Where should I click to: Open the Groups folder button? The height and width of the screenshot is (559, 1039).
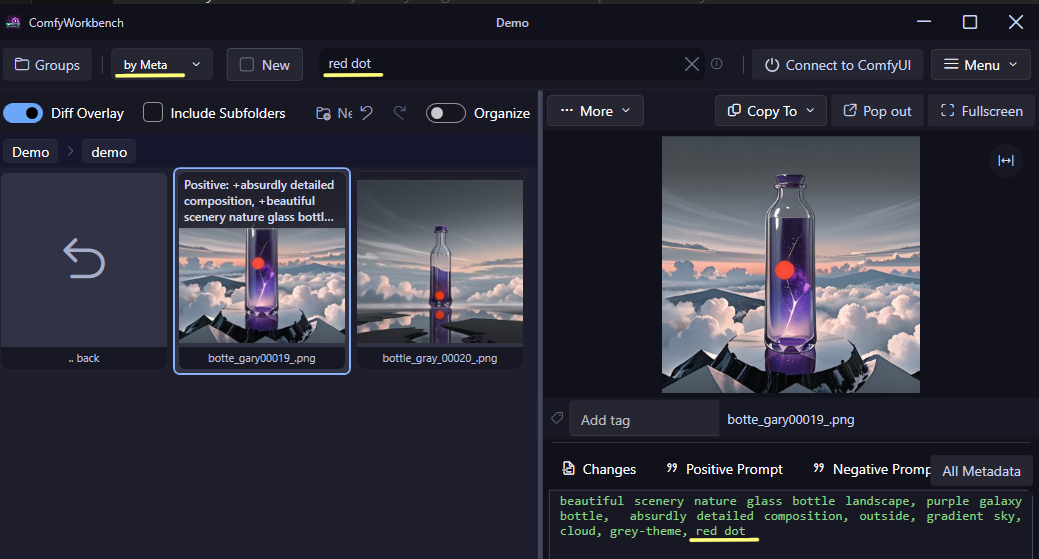[x=48, y=65]
